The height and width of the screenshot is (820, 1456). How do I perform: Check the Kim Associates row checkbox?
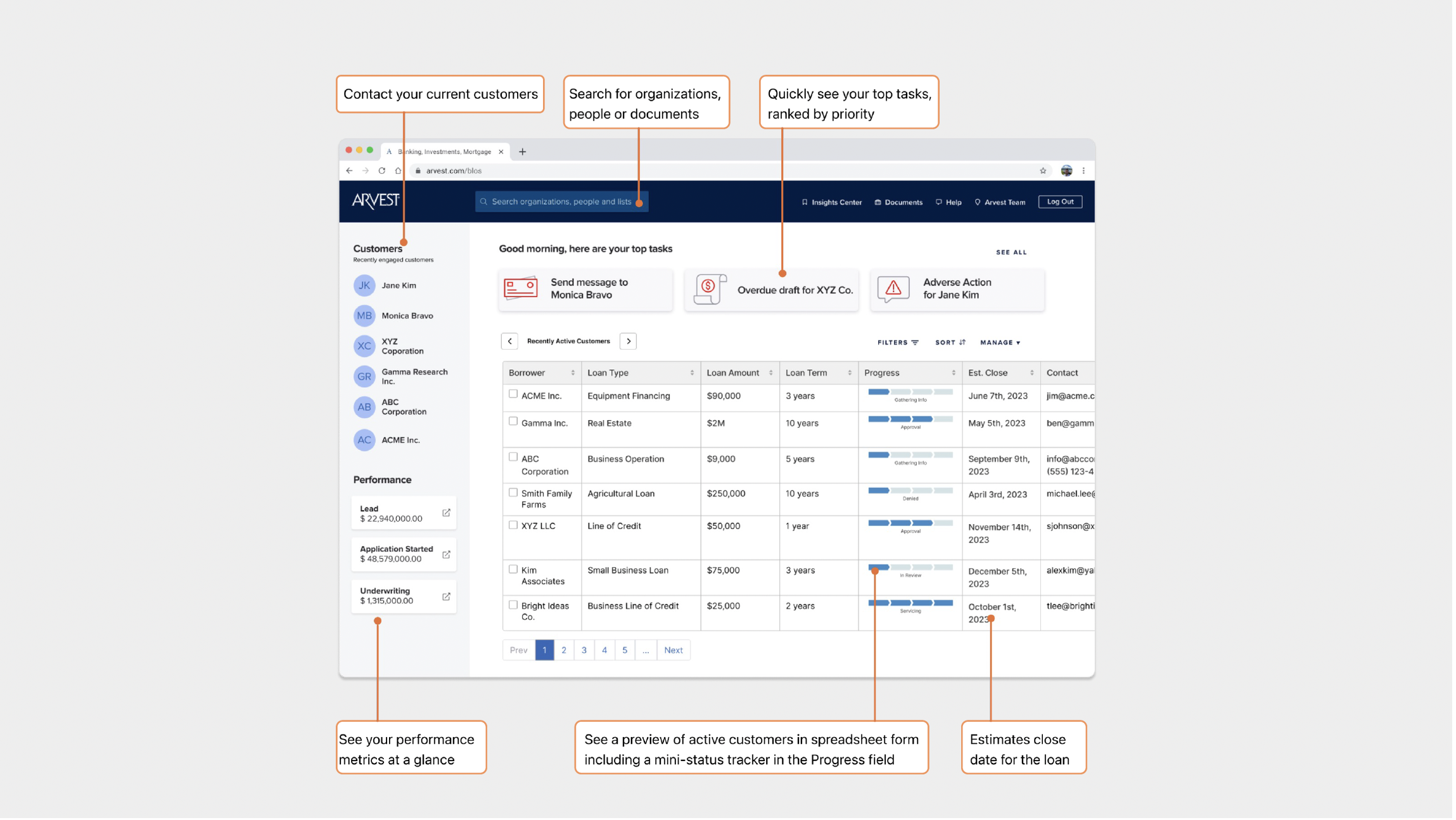coord(513,570)
